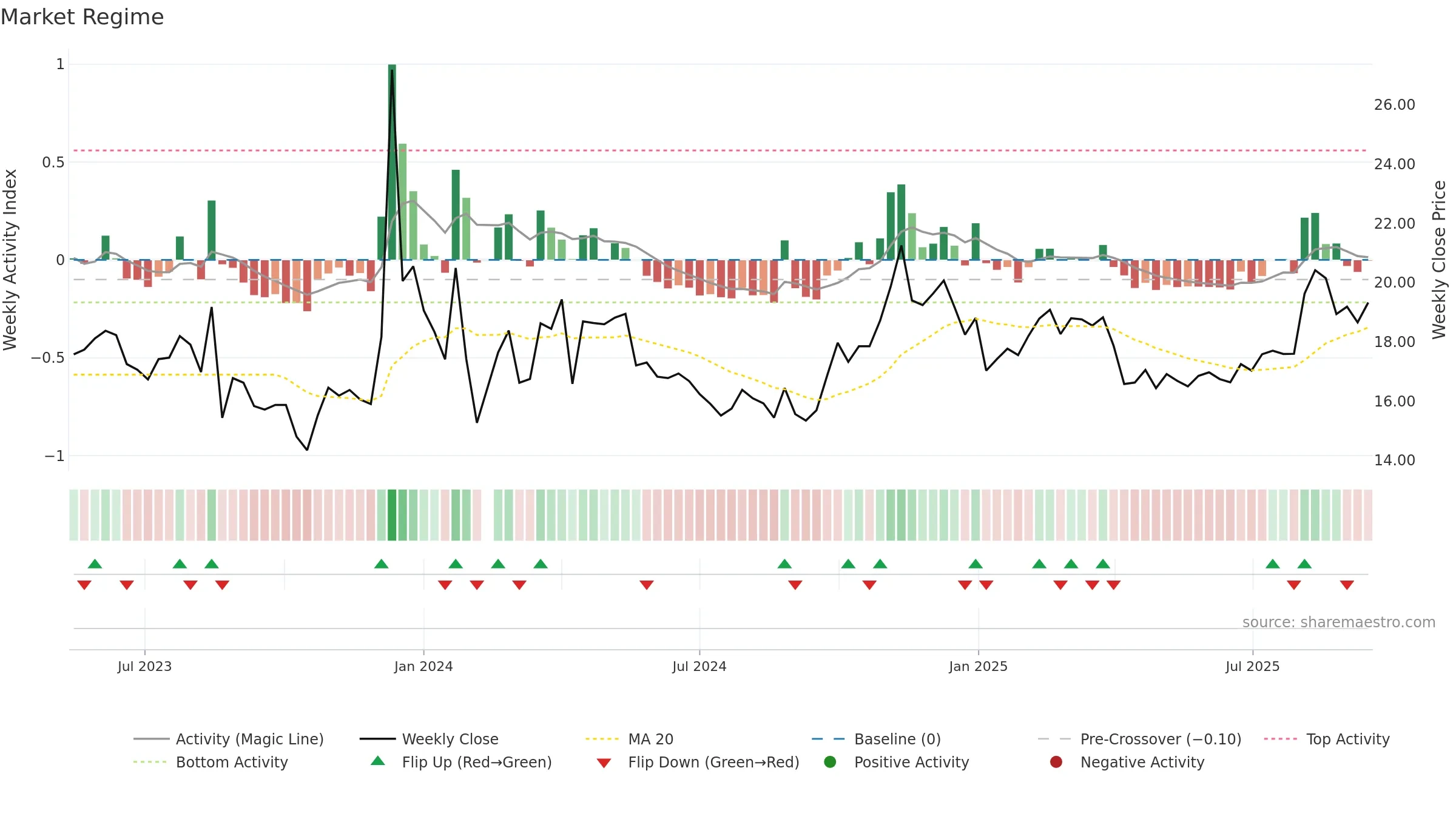This screenshot has width=1456, height=819.
Task: Click the source: sharemaestro.com text
Action: pyautogui.click(x=1339, y=622)
